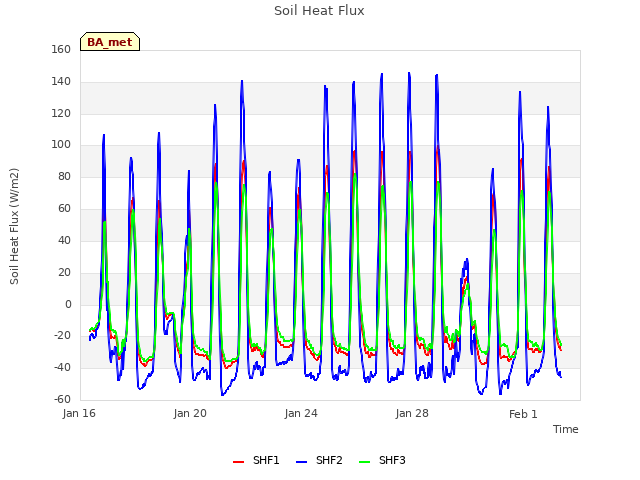Select the Soil Heat Flux chart title
Screen dimensions: 640x480
[319, 11]
